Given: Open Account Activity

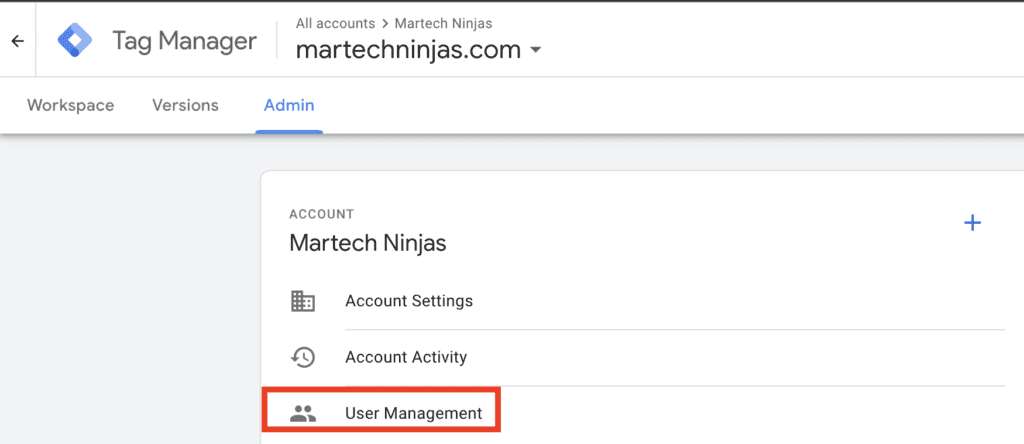Looking at the screenshot, I should coord(406,357).
